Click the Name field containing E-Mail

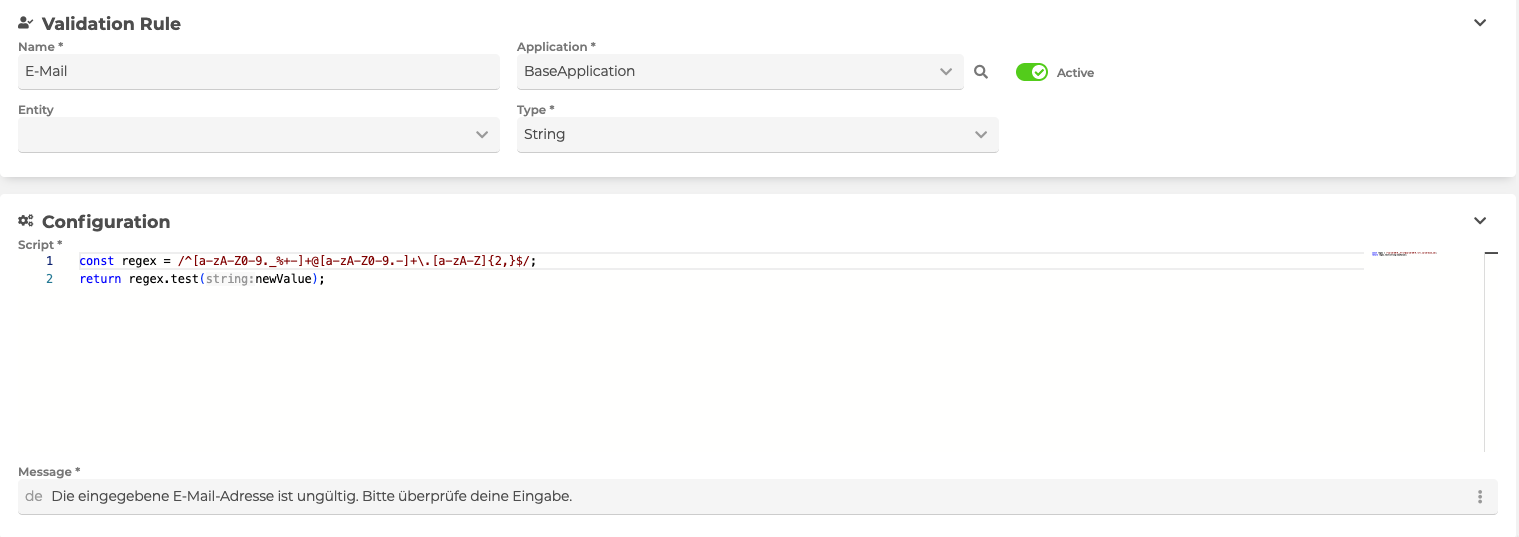(258, 72)
